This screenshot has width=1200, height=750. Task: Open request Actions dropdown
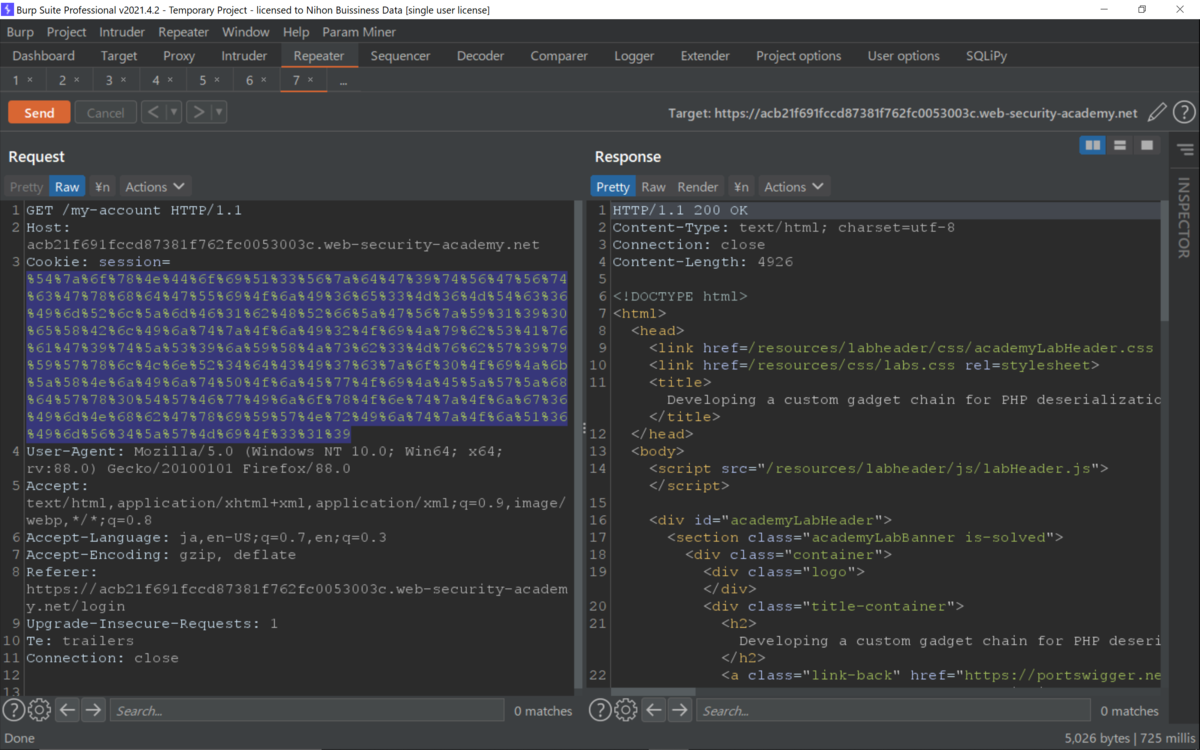click(155, 187)
